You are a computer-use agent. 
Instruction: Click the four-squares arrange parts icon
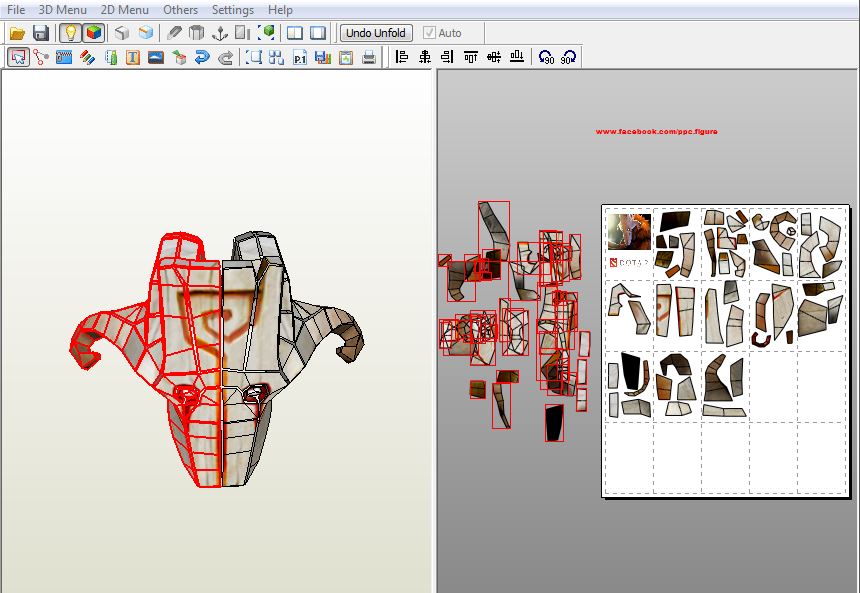tap(276, 57)
